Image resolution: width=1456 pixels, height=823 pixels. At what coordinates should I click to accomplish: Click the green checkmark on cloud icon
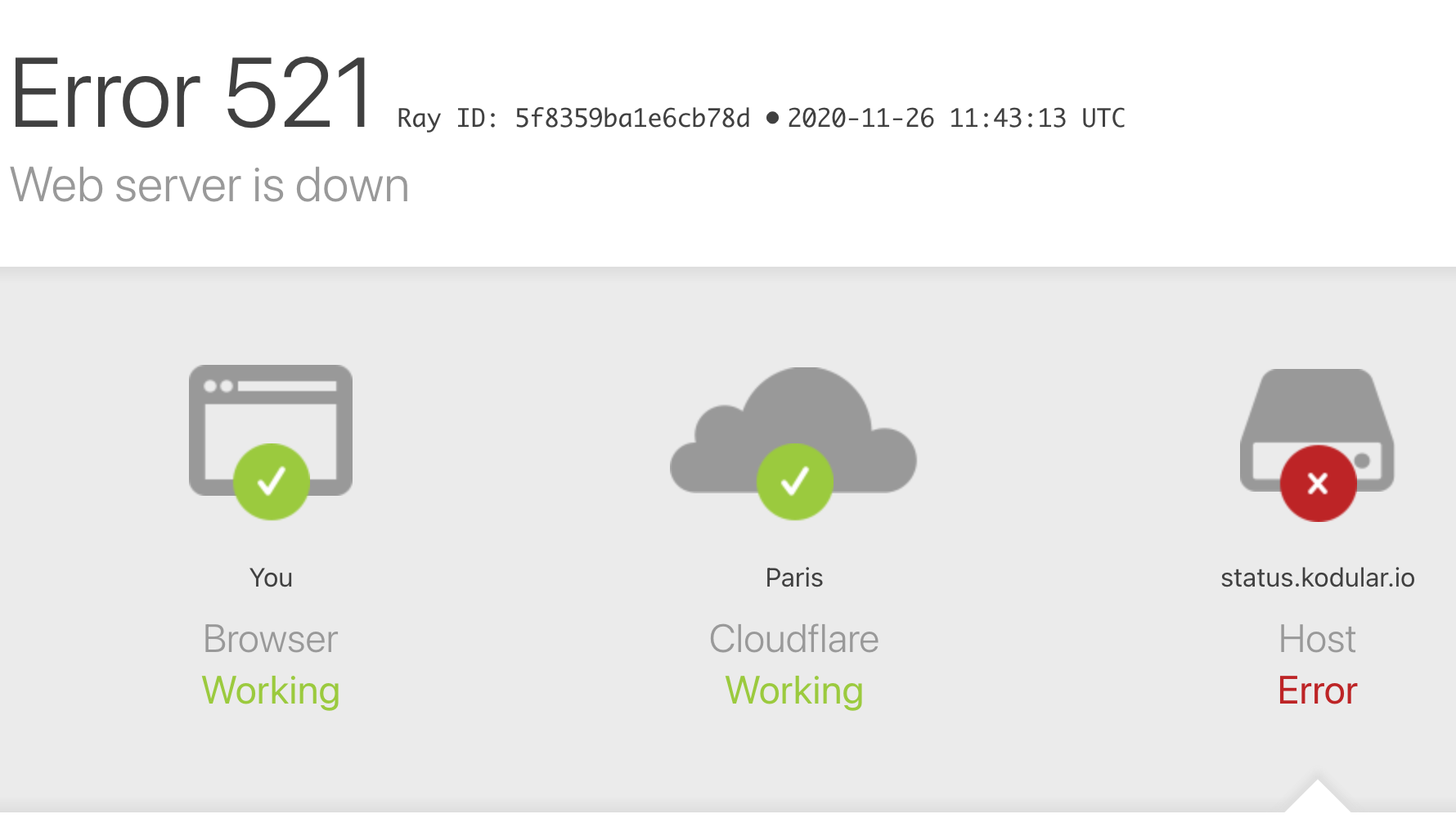(x=795, y=482)
